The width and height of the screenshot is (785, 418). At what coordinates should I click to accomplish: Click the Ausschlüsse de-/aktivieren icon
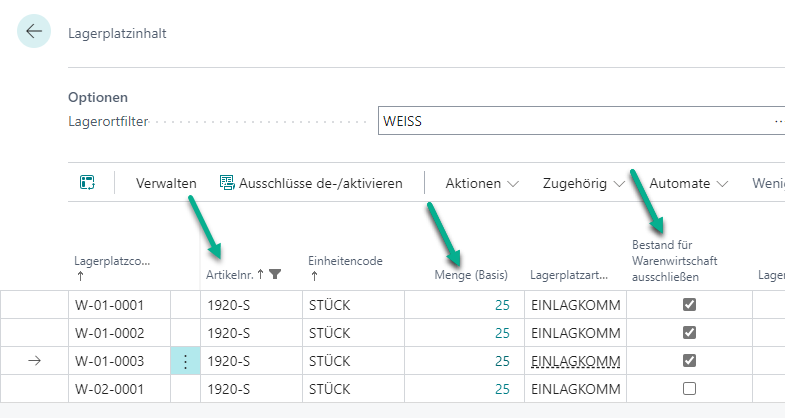tap(227, 183)
